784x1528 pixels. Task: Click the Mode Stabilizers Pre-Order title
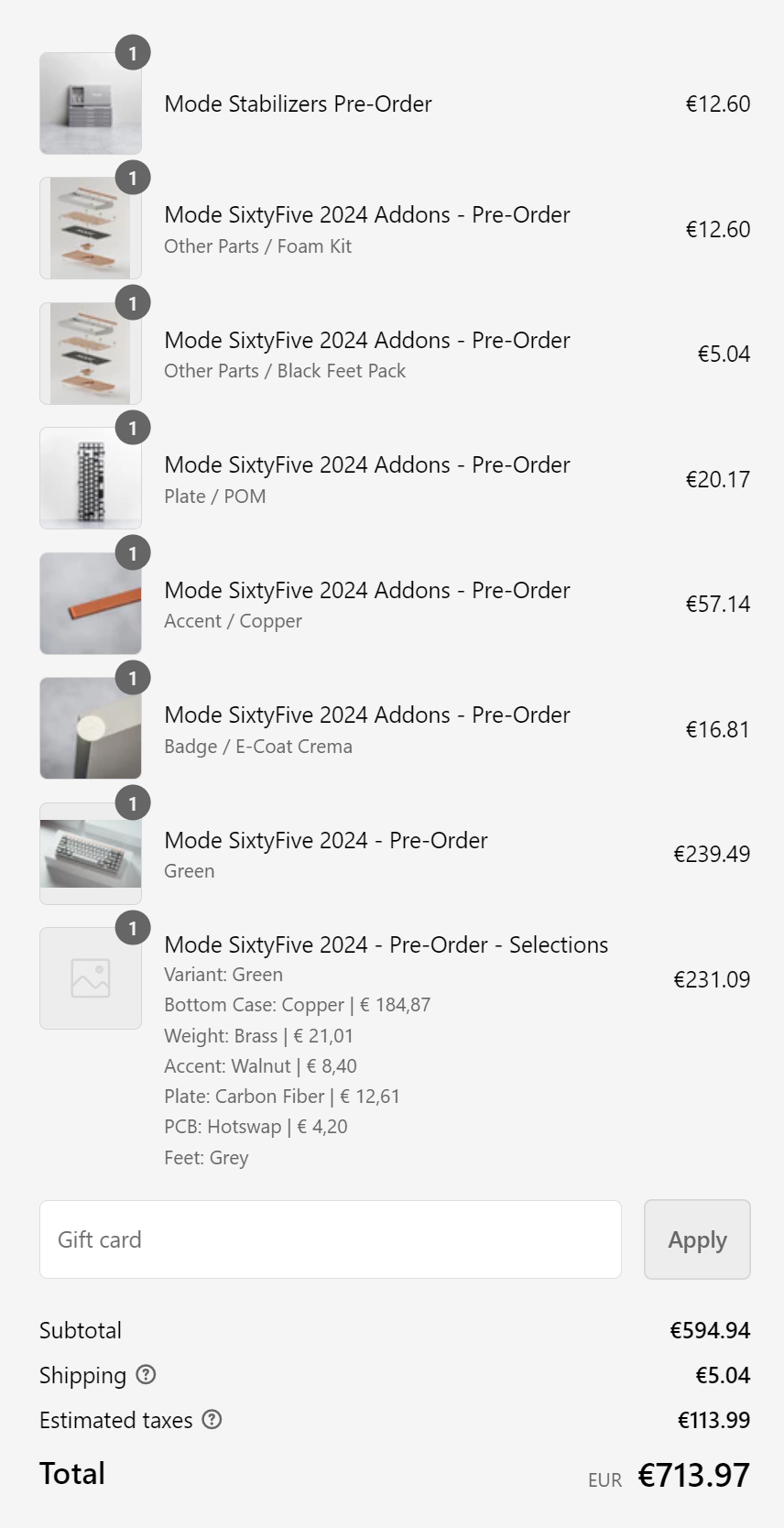pyautogui.click(x=298, y=104)
